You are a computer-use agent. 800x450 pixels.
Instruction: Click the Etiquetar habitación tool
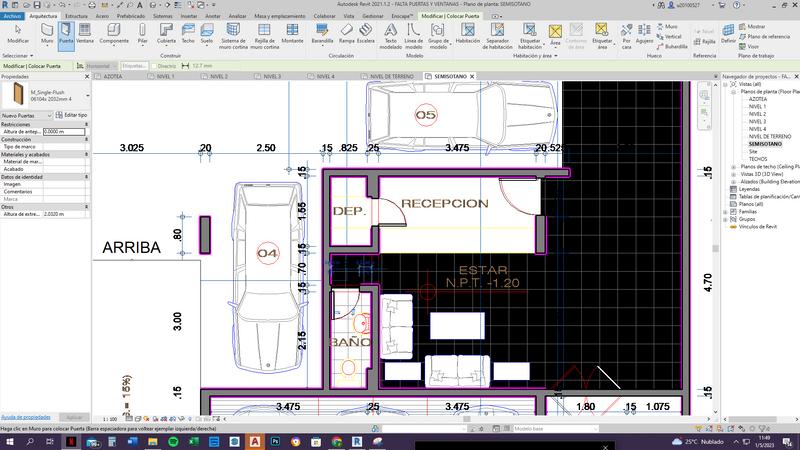coord(530,36)
